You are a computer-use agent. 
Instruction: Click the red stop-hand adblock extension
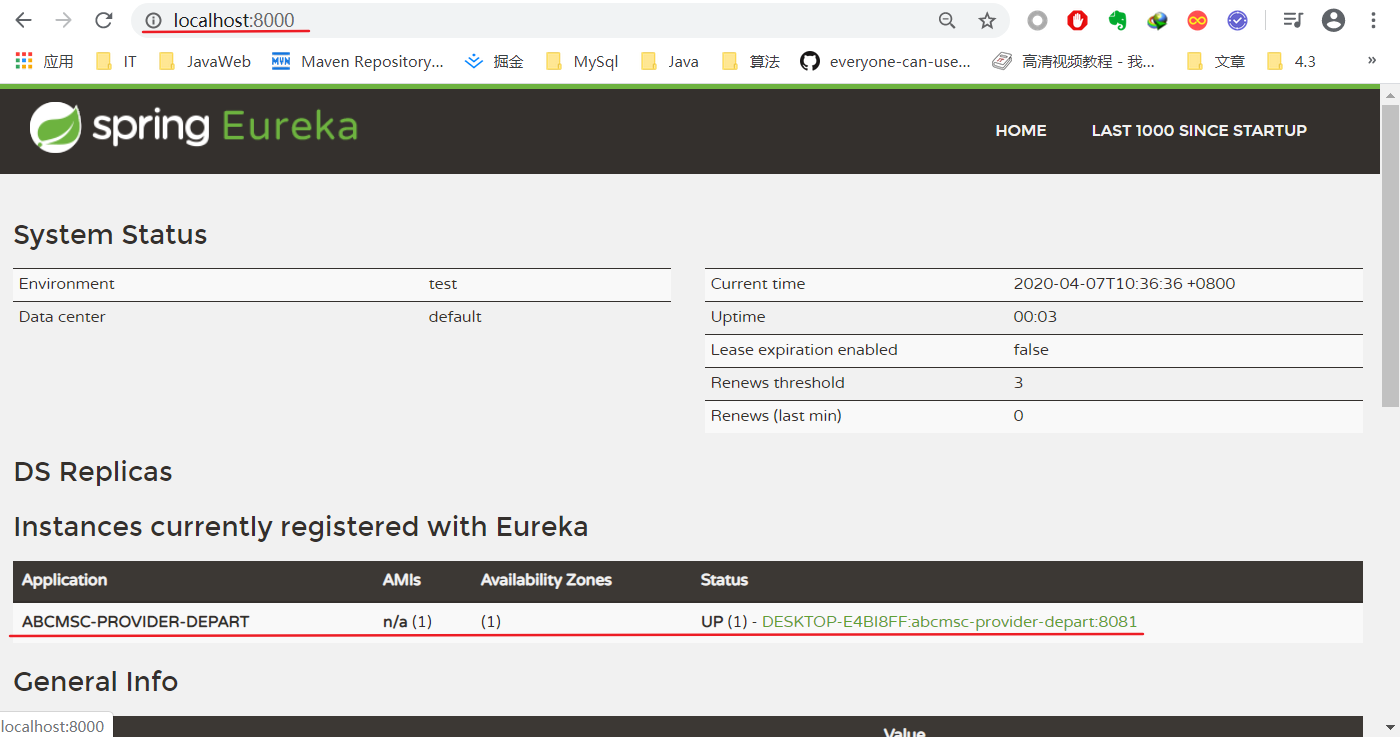1077,20
